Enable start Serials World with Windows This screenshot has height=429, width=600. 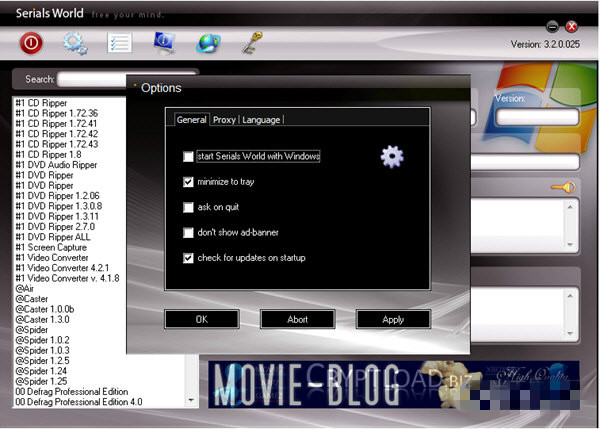[188, 157]
